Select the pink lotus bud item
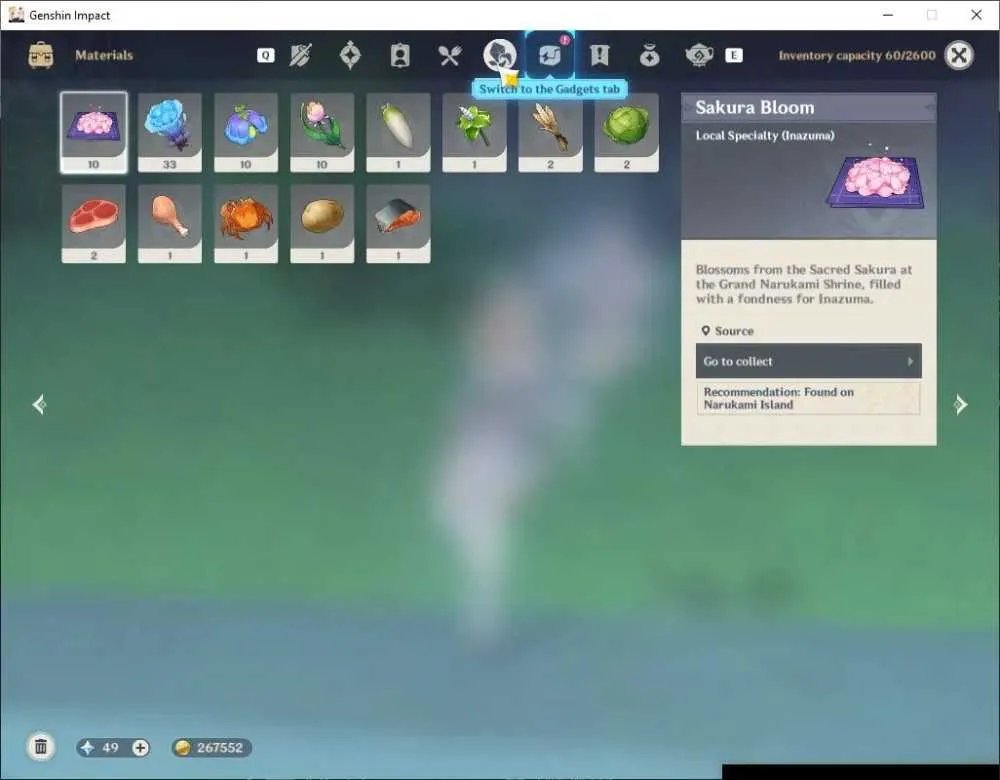 pos(322,133)
